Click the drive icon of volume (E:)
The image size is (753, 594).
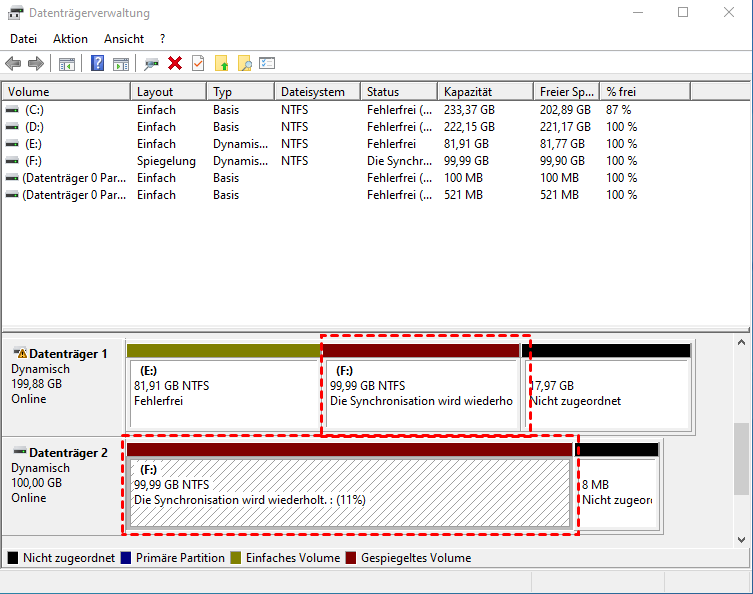(12, 144)
